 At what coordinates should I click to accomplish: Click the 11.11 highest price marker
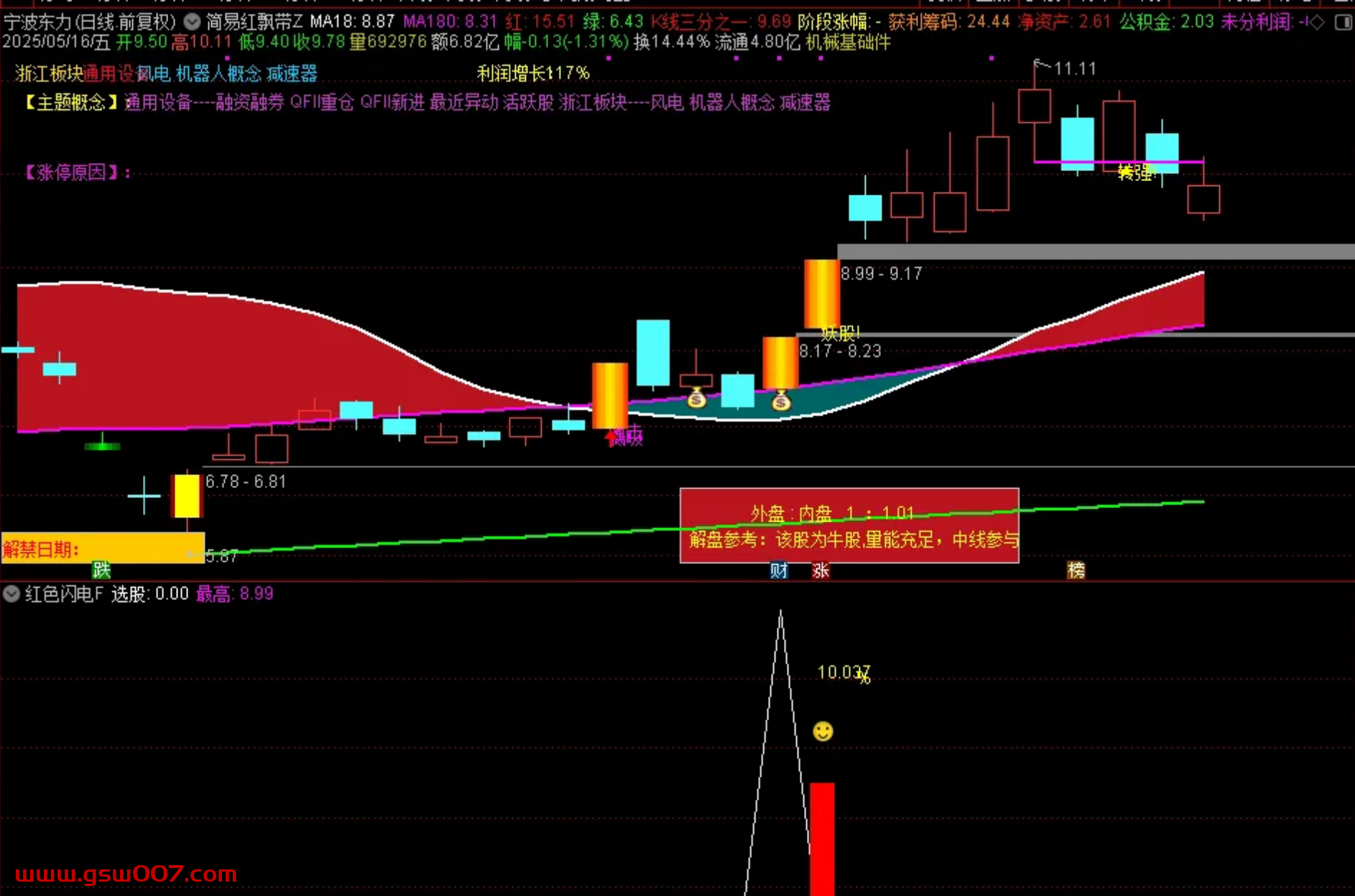coord(1073,69)
